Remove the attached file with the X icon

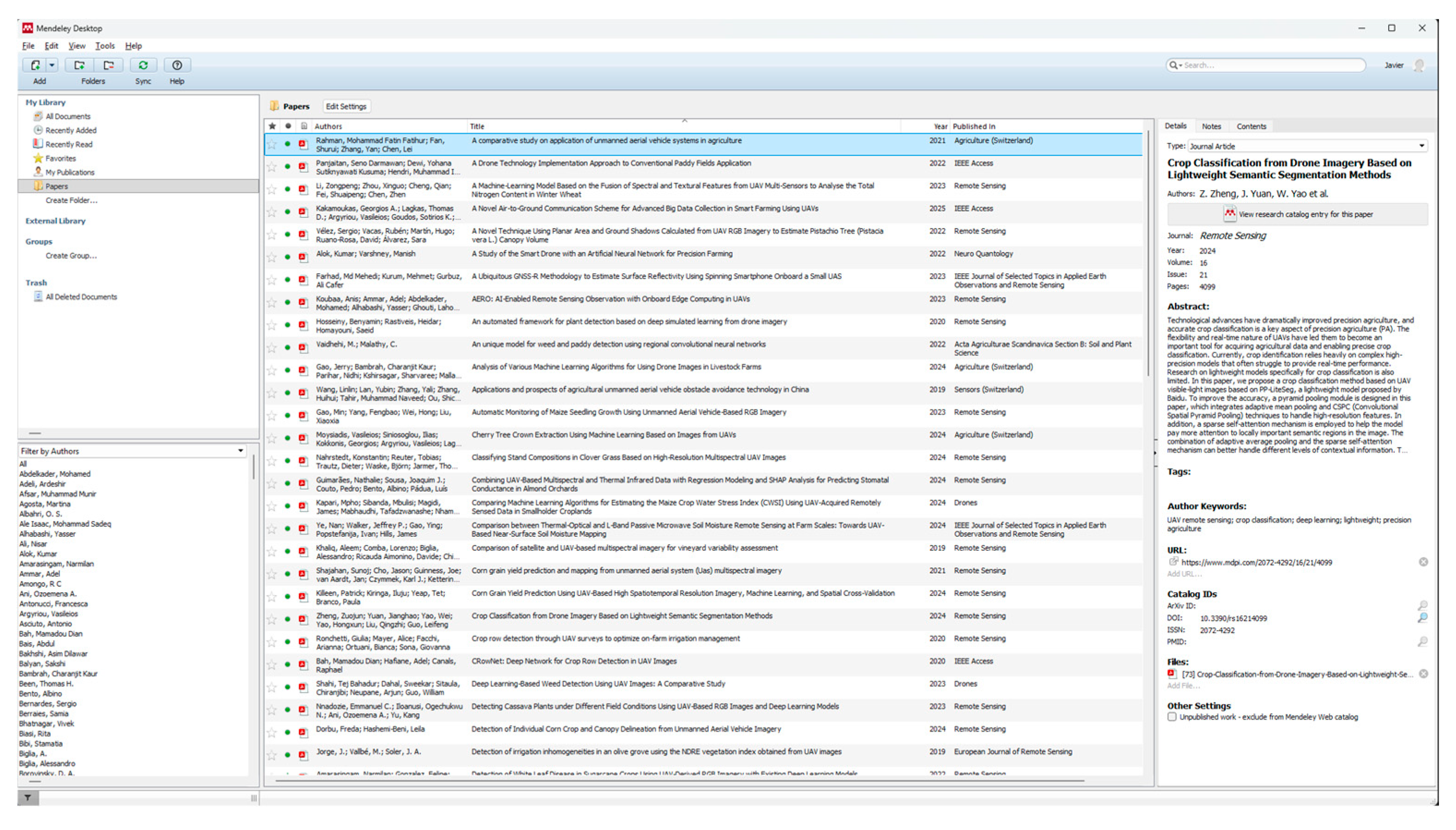tap(1423, 674)
